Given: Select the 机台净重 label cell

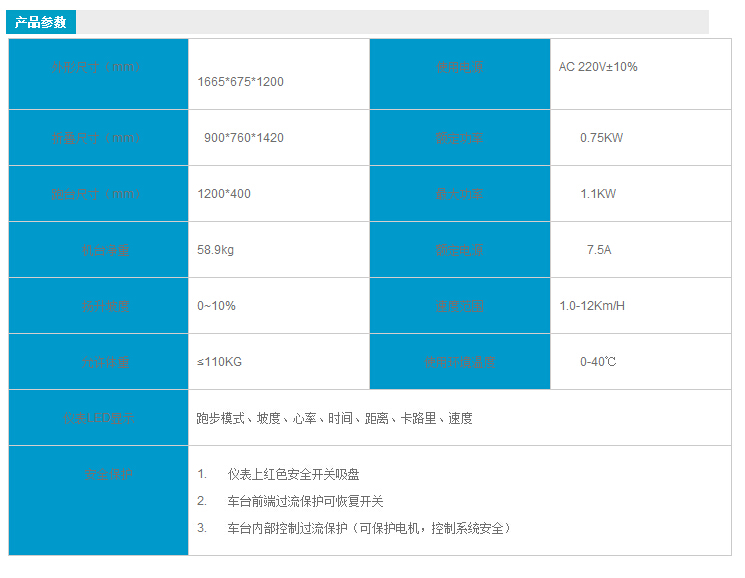Looking at the screenshot, I should point(98,250).
